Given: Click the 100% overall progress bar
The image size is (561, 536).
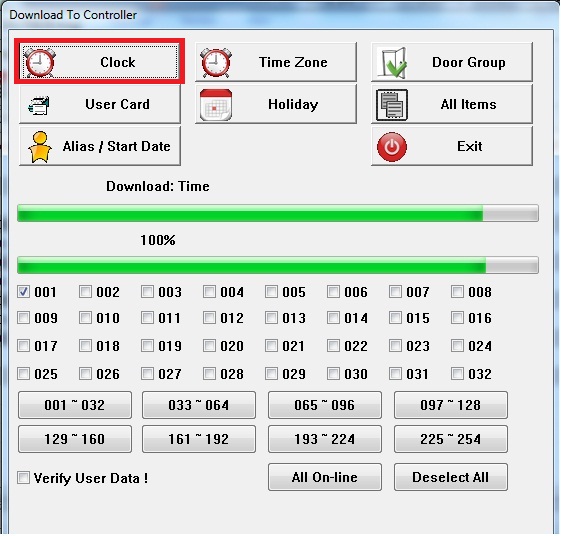Looking at the screenshot, I should [x=278, y=265].
